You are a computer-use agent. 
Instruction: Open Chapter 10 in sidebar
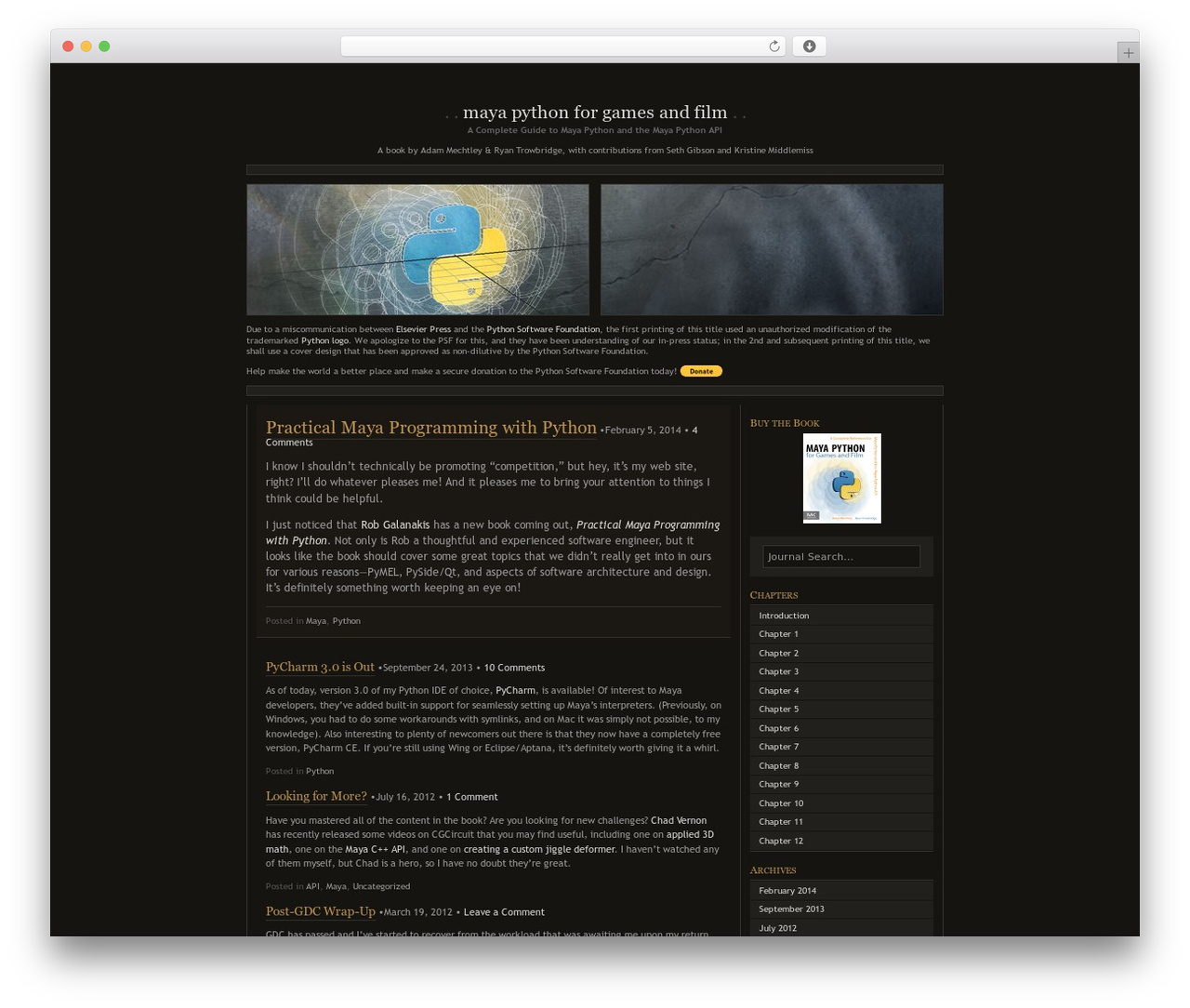(x=841, y=803)
